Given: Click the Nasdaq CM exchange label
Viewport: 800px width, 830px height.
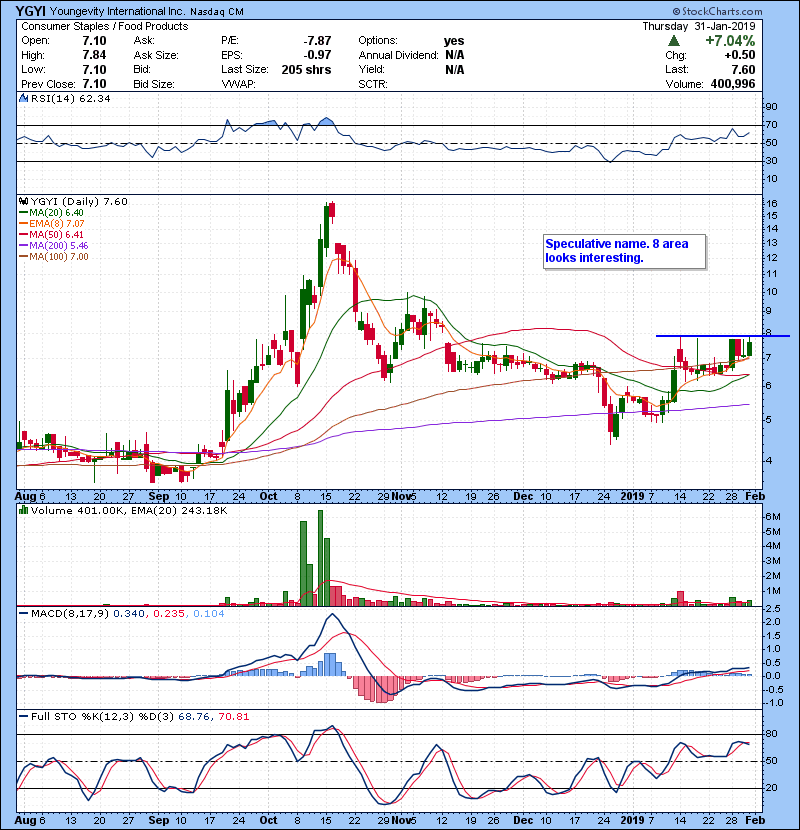Looking at the screenshot, I should pos(217,12).
